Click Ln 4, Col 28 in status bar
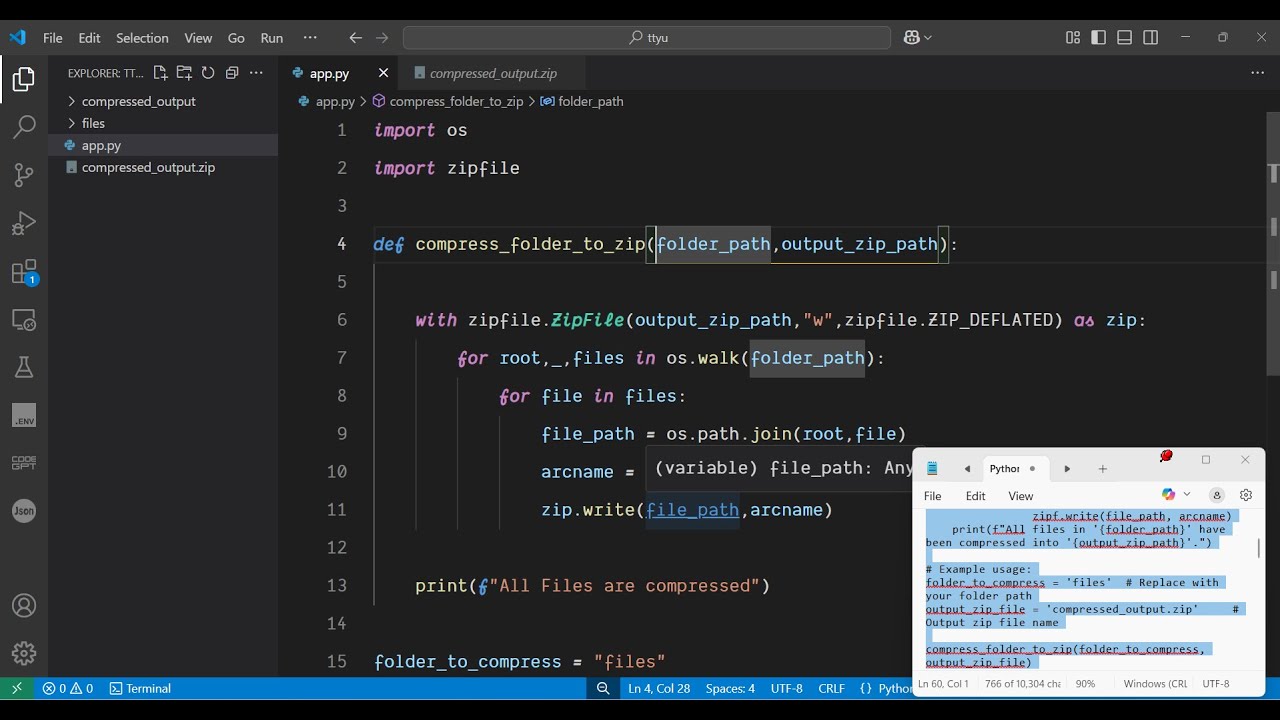Screen dimensions: 1280x720 point(659,688)
